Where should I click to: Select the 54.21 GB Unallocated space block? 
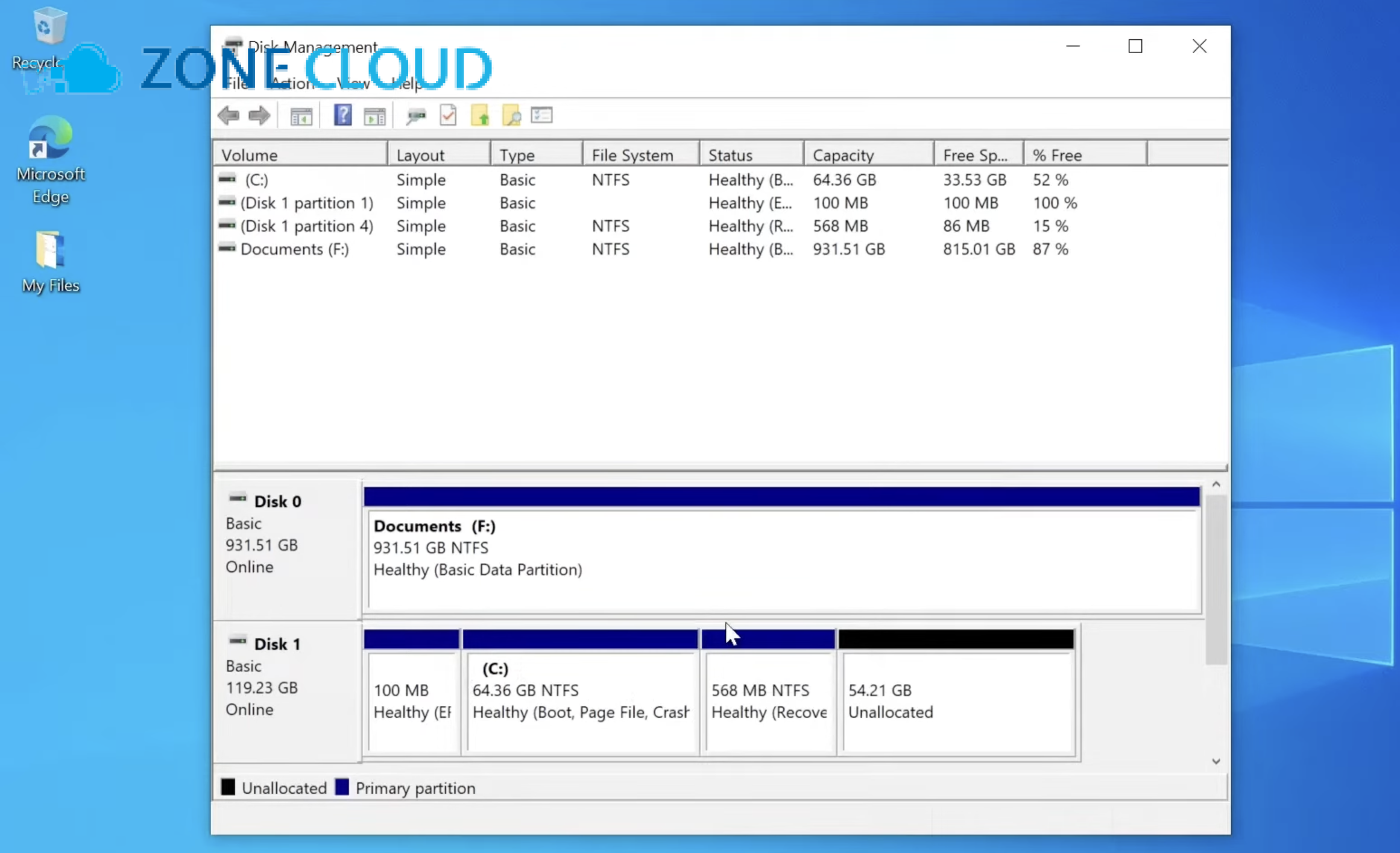coord(956,693)
